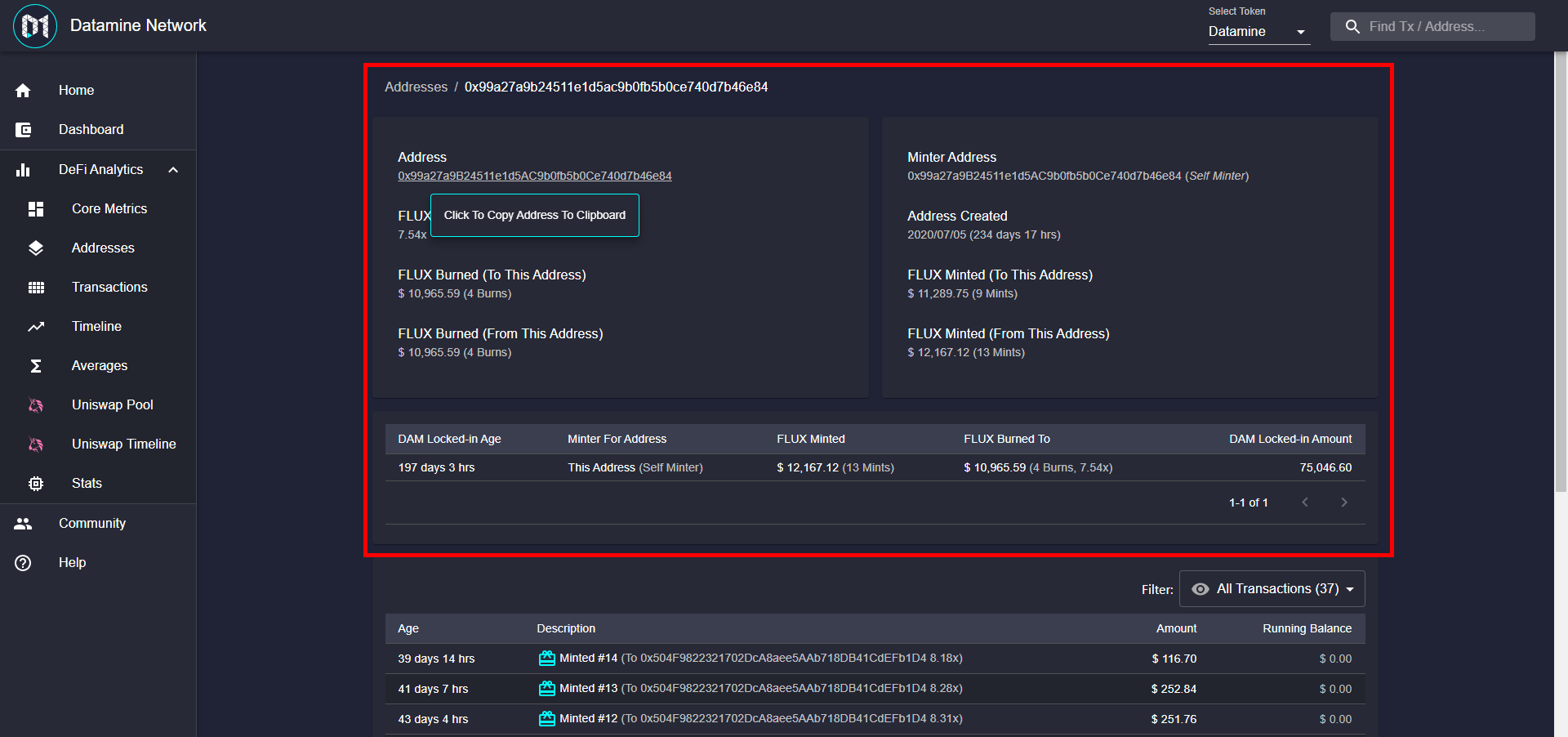1568x737 pixels.
Task: Open Transactions page in sidebar
Action: [98, 288]
